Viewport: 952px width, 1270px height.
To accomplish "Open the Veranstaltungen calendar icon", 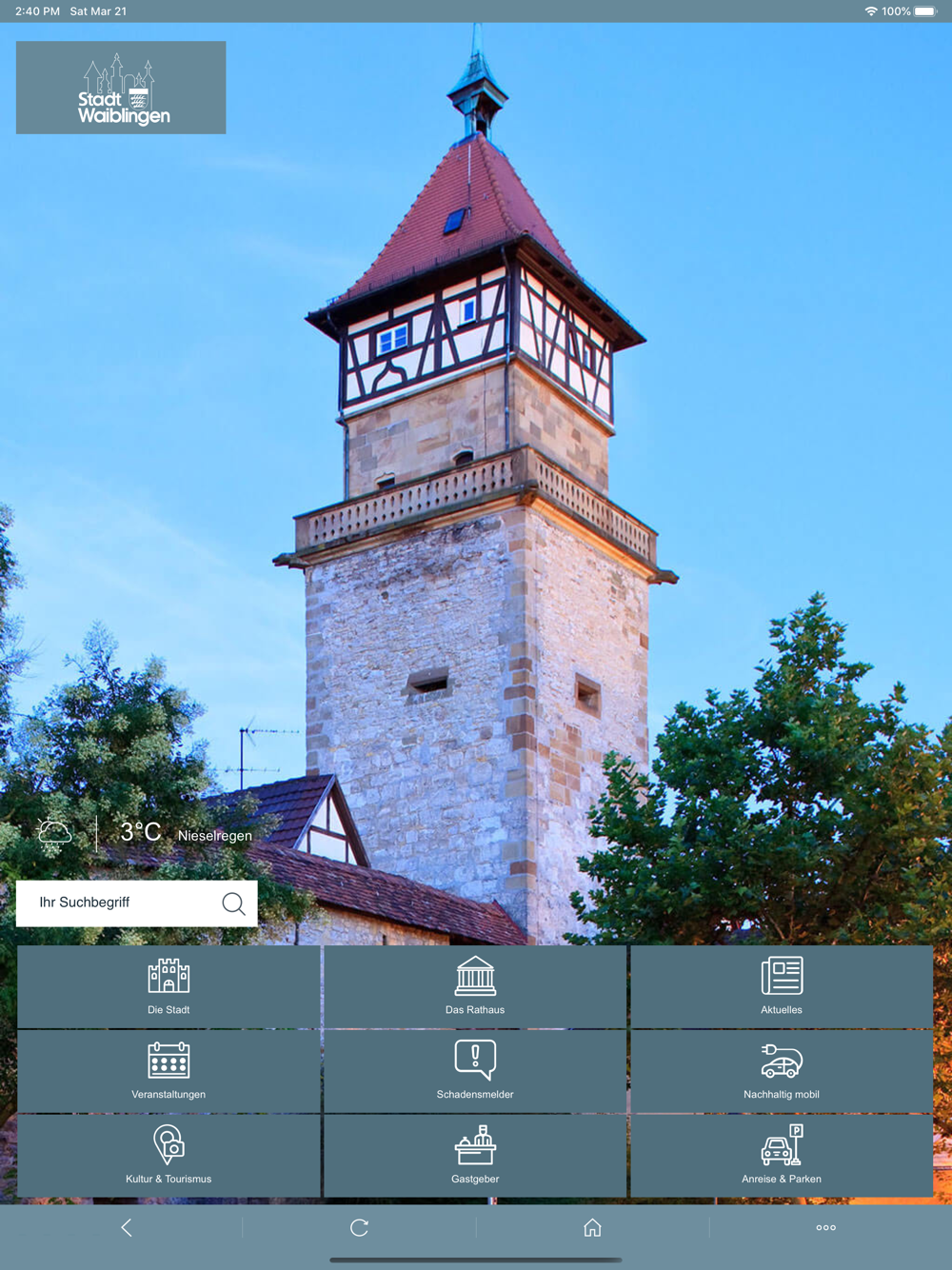I will [x=169, y=1060].
